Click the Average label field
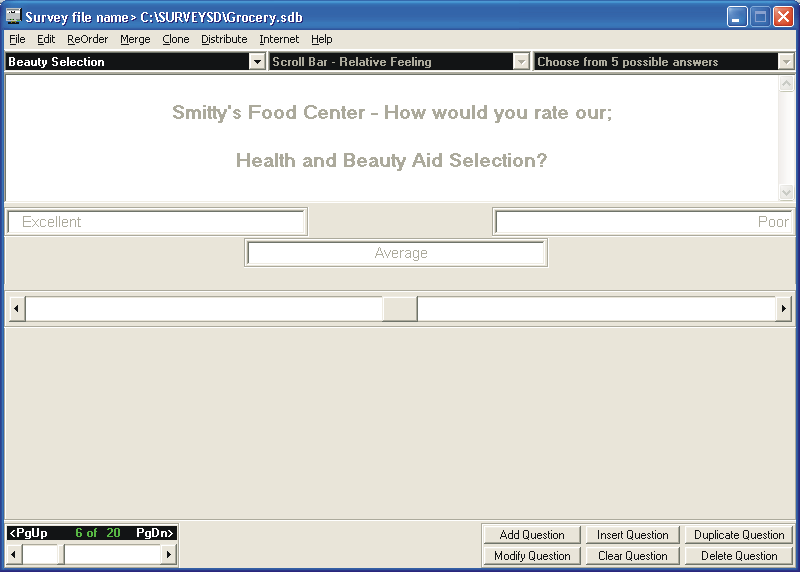 pos(396,253)
